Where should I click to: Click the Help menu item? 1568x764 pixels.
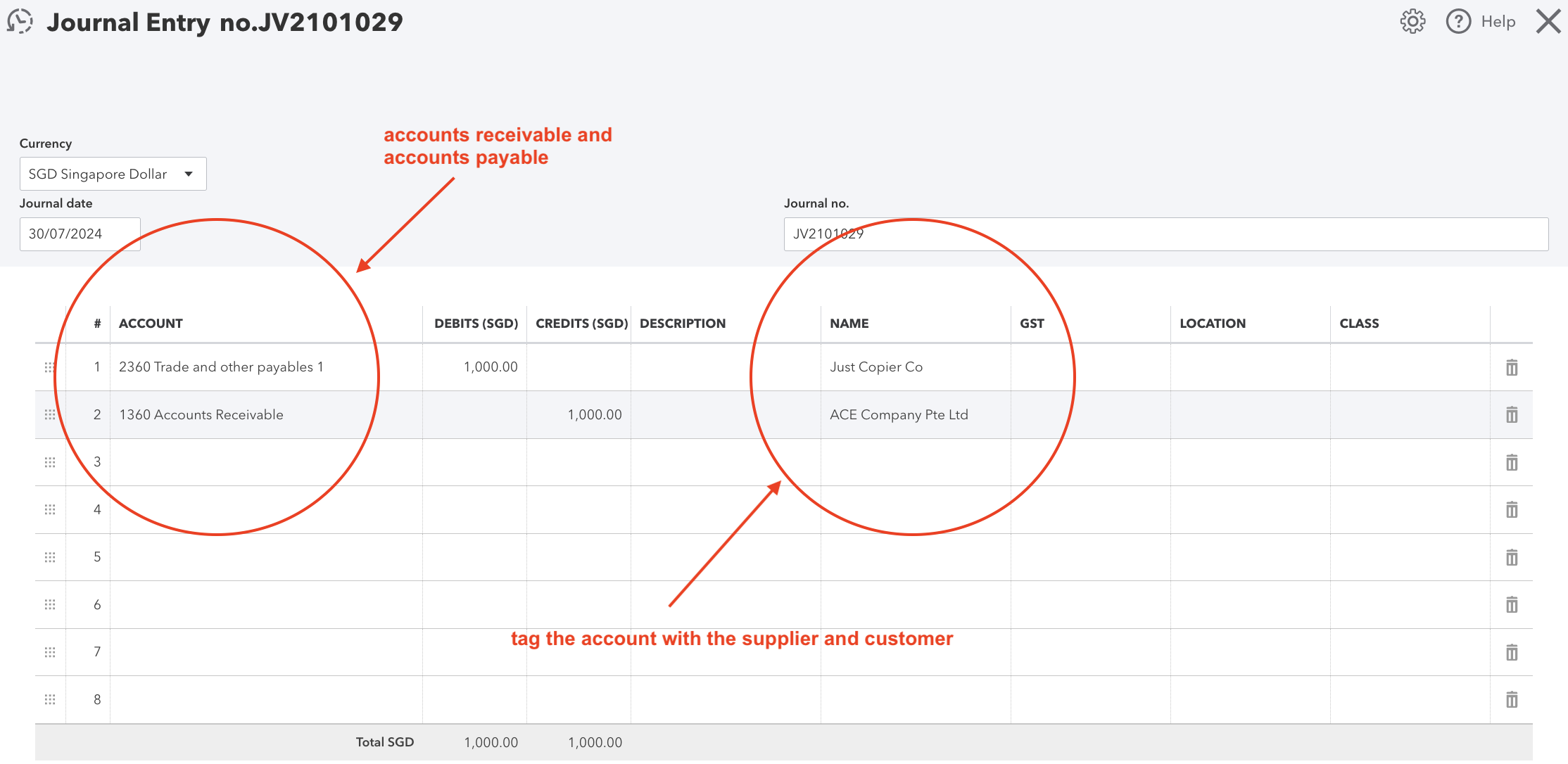click(1498, 21)
